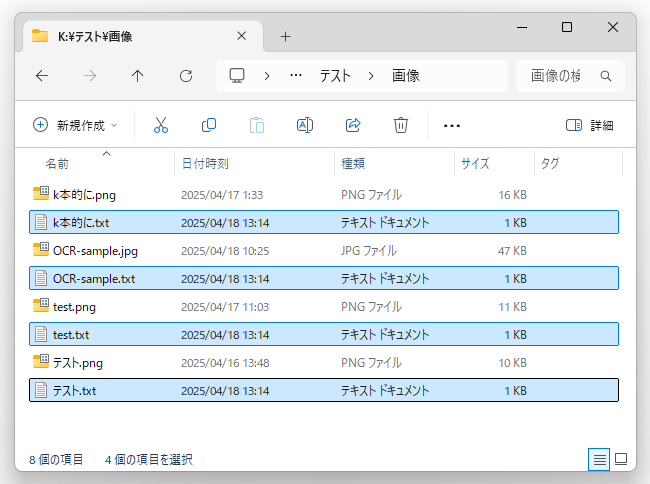This screenshot has width=650, height=484.
Task: Click status text 4 個の項目を選択
Action: pos(148,460)
